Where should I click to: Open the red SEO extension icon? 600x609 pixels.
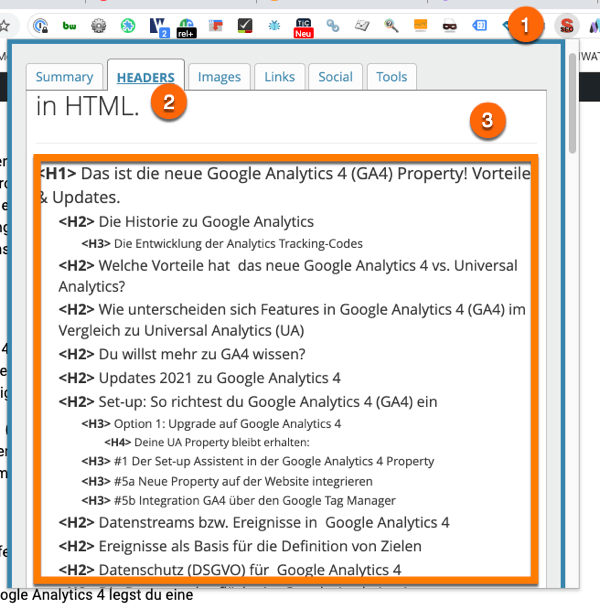tap(567, 26)
